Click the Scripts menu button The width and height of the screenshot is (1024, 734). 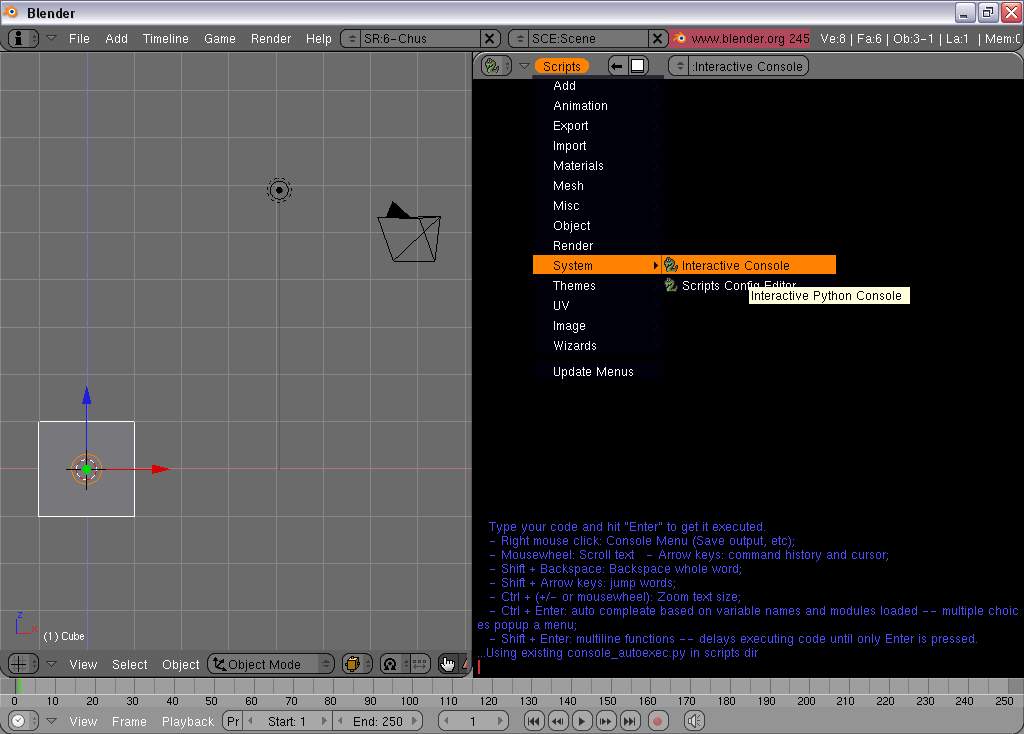562,66
